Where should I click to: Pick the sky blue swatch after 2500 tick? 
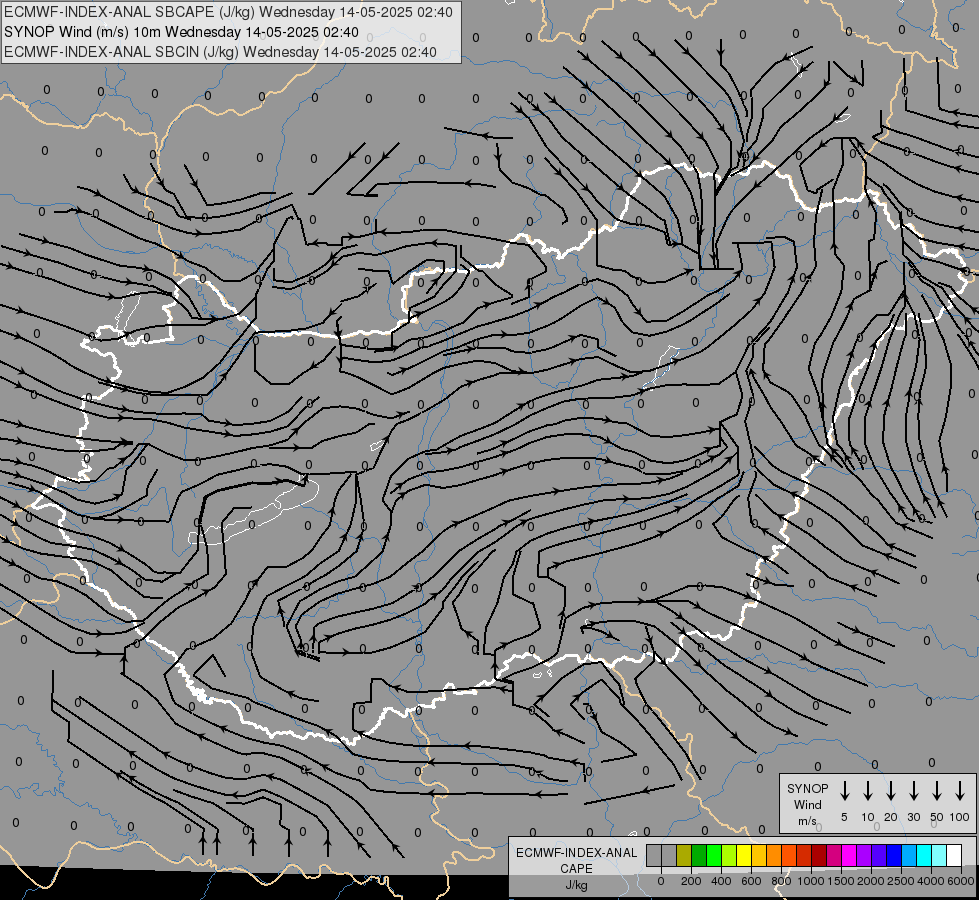pos(910,855)
